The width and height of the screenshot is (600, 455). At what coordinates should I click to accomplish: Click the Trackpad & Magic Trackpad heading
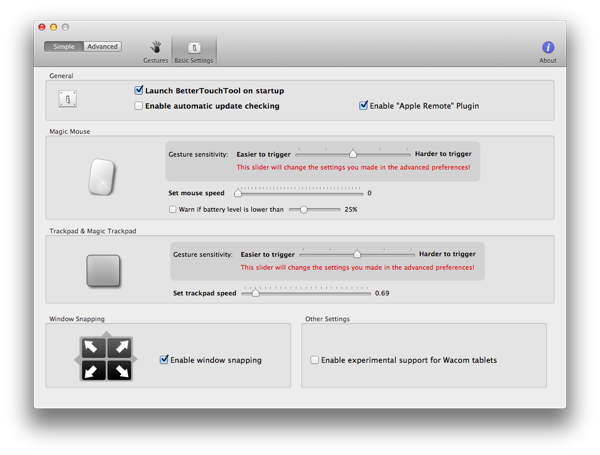[x=93, y=231]
